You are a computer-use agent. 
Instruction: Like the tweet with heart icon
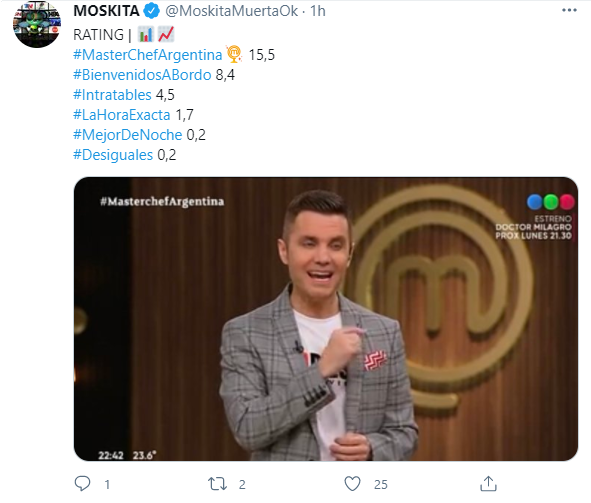point(352,484)
